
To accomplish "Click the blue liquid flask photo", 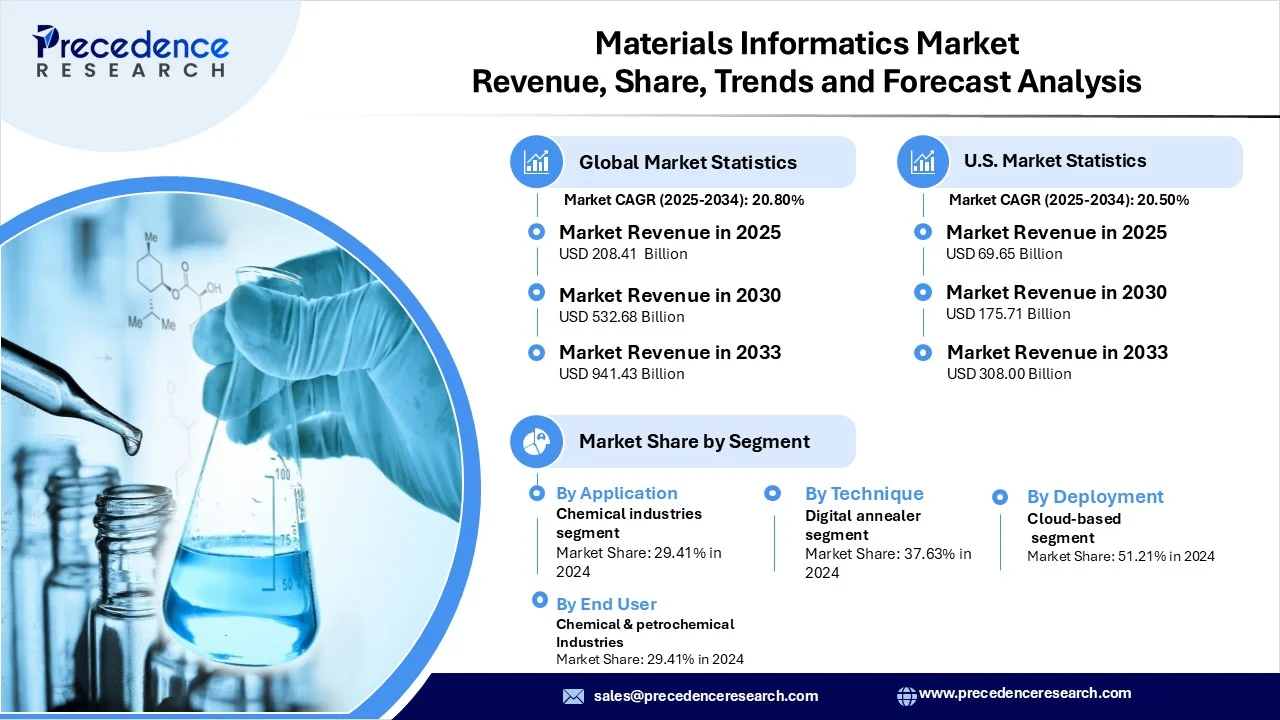I will coord(240,560).
